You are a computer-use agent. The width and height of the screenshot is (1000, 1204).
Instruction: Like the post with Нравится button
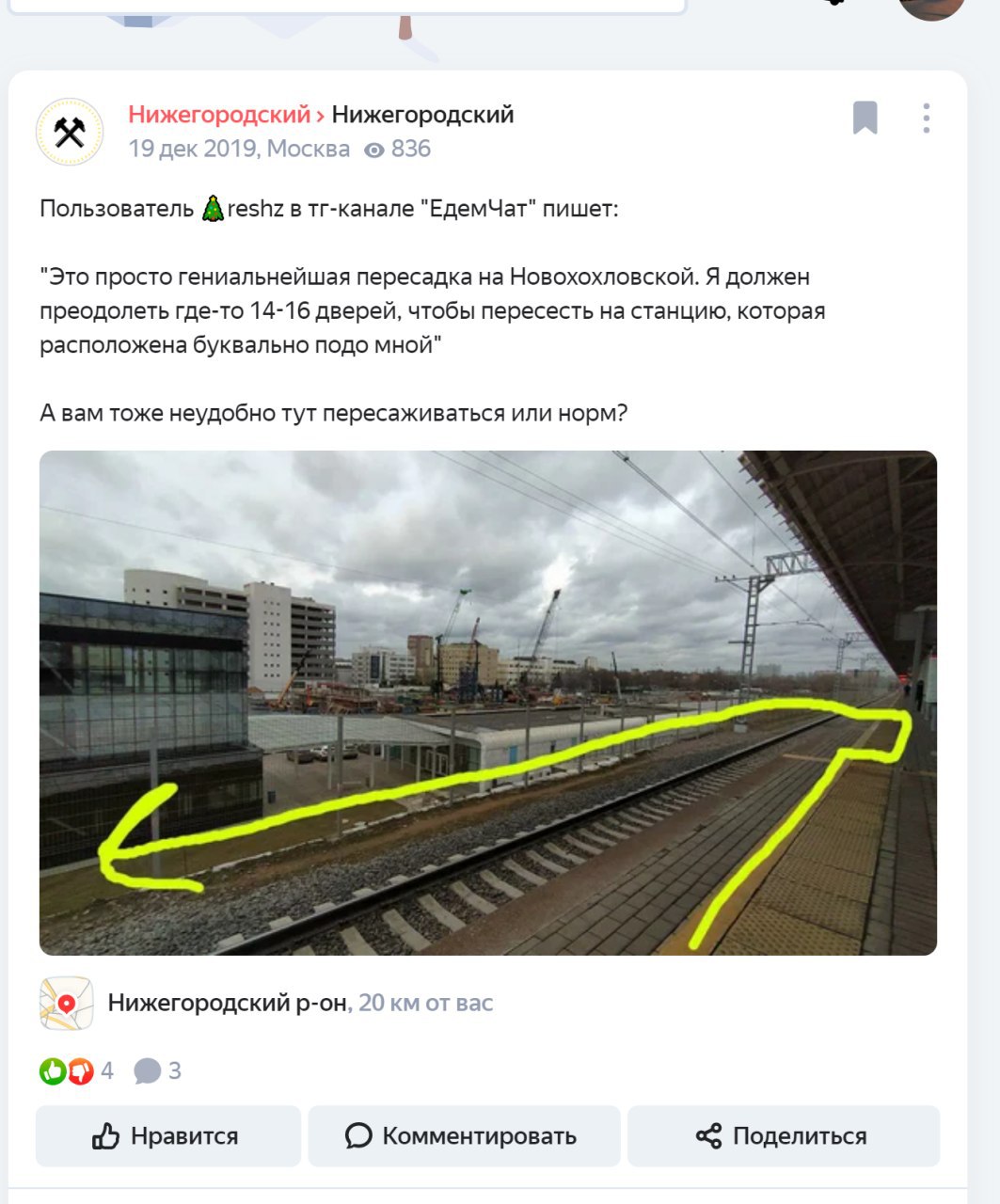168,1136
